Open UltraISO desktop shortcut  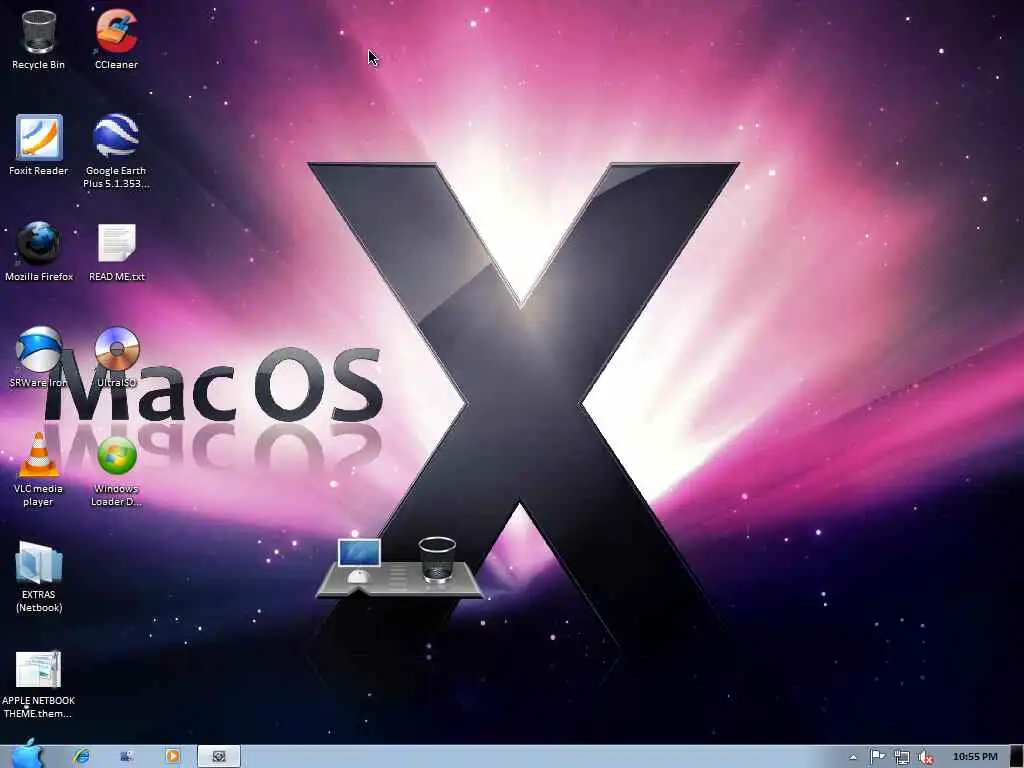[x=116, y=357]
